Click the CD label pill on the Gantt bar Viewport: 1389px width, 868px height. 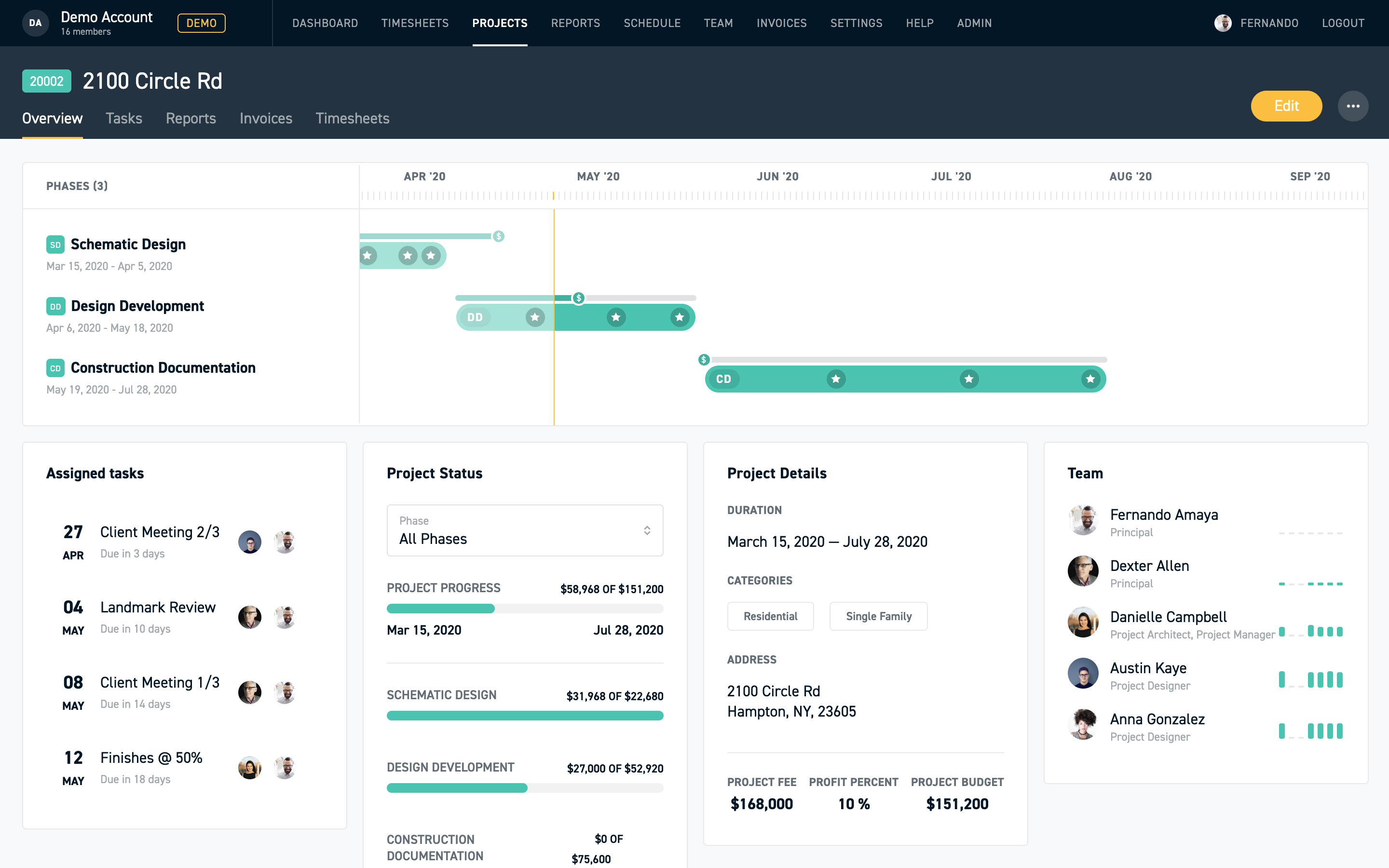(724, 379)
